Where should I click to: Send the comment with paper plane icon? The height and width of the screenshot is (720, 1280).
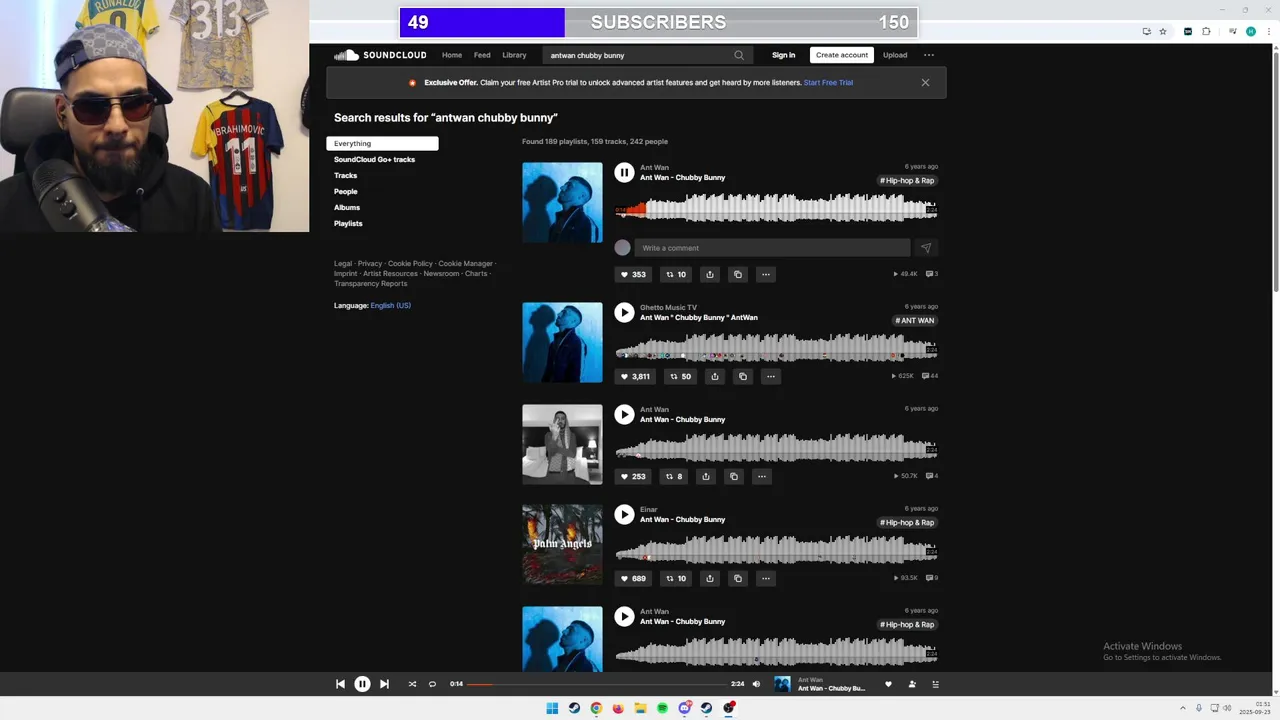(925, 248)
